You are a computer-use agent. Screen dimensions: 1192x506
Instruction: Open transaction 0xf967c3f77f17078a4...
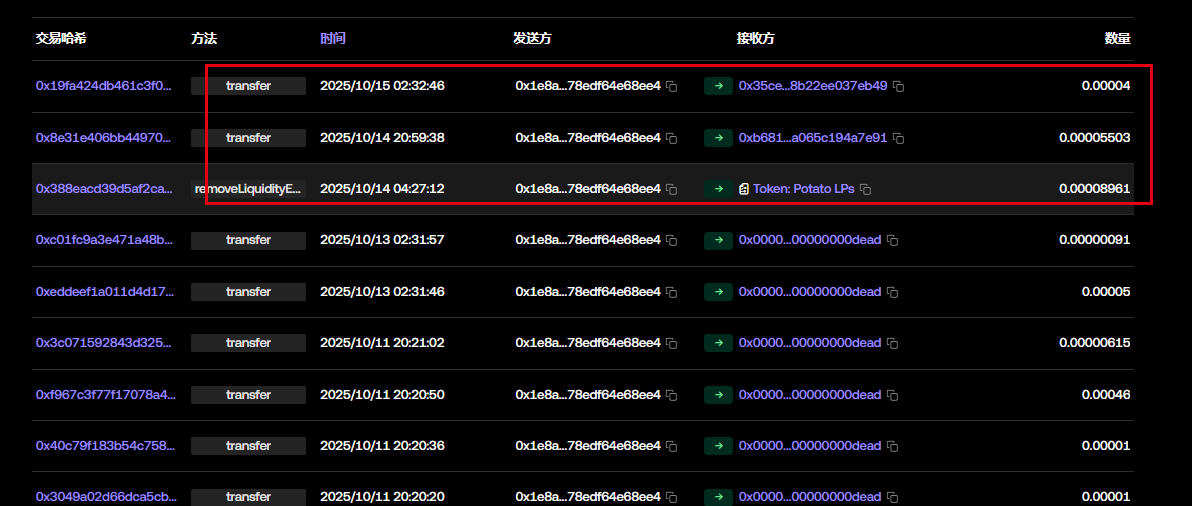tap(106, 394)
